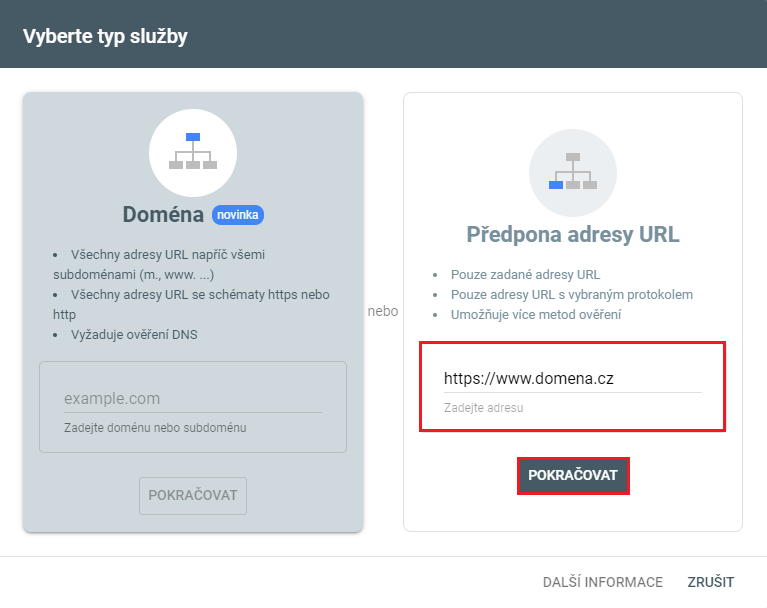Click the "nebo" separator between cards

[x=382, y=311]
